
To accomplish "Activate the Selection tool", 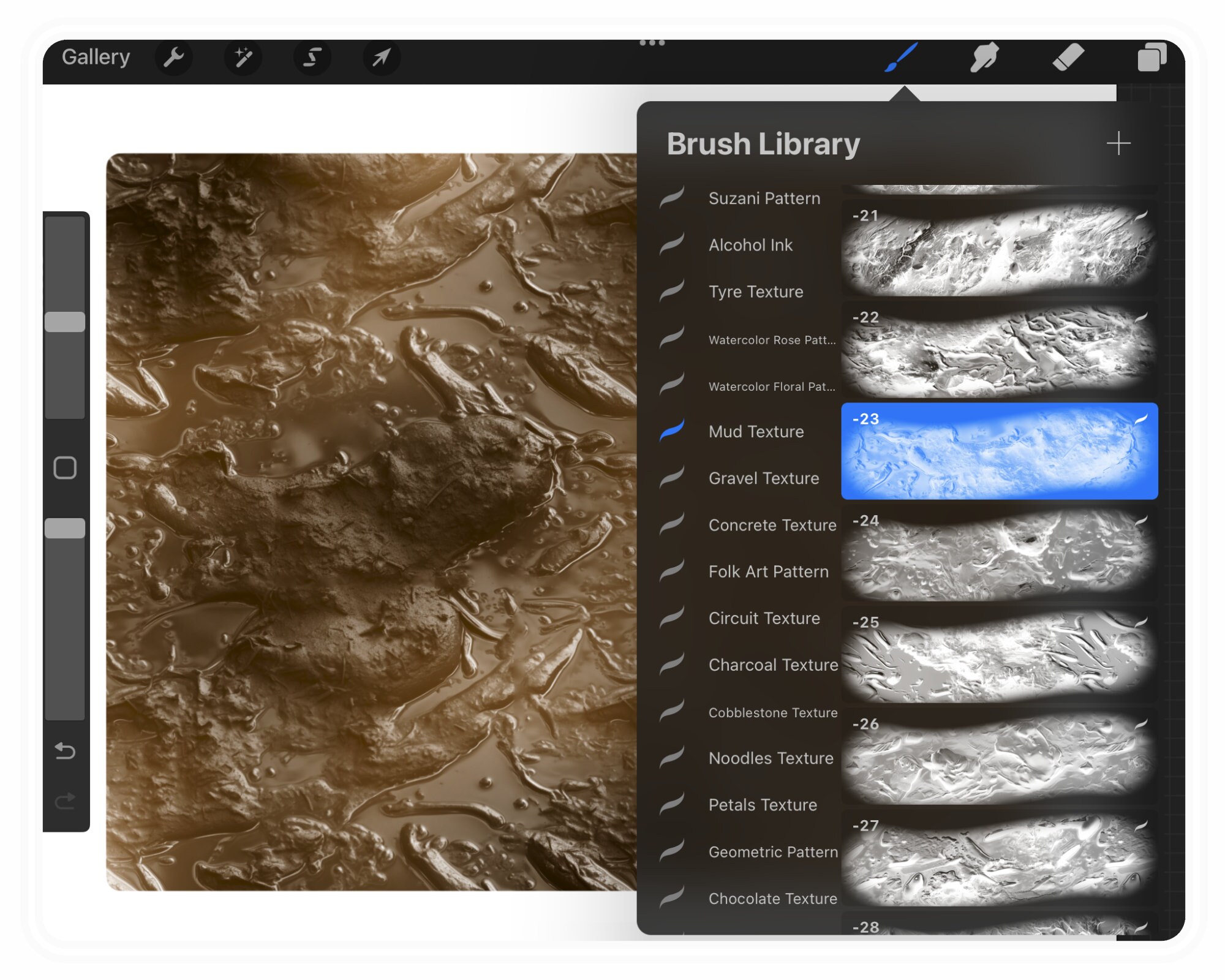I will coord(312,58).
